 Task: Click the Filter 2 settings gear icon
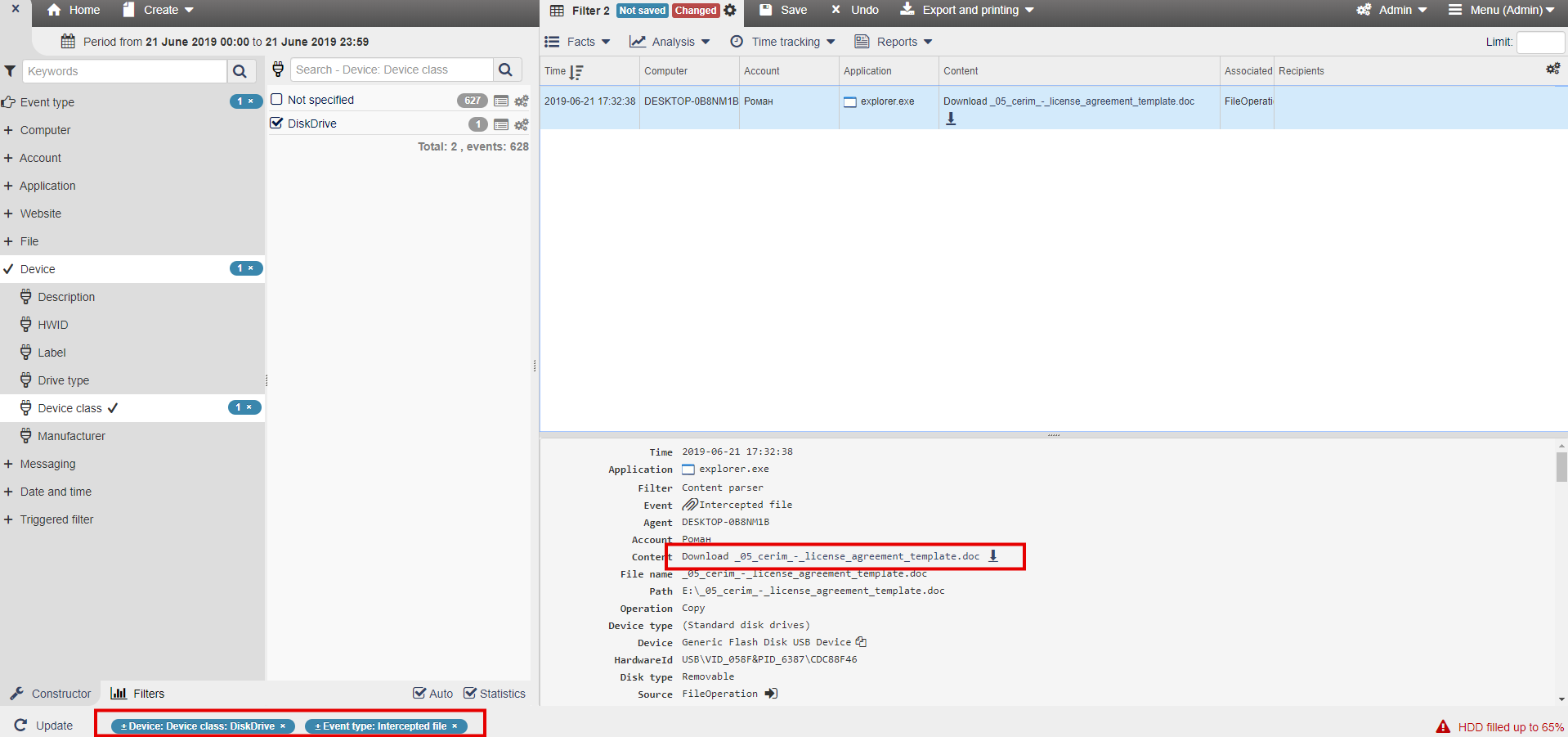tap(730, 11)
